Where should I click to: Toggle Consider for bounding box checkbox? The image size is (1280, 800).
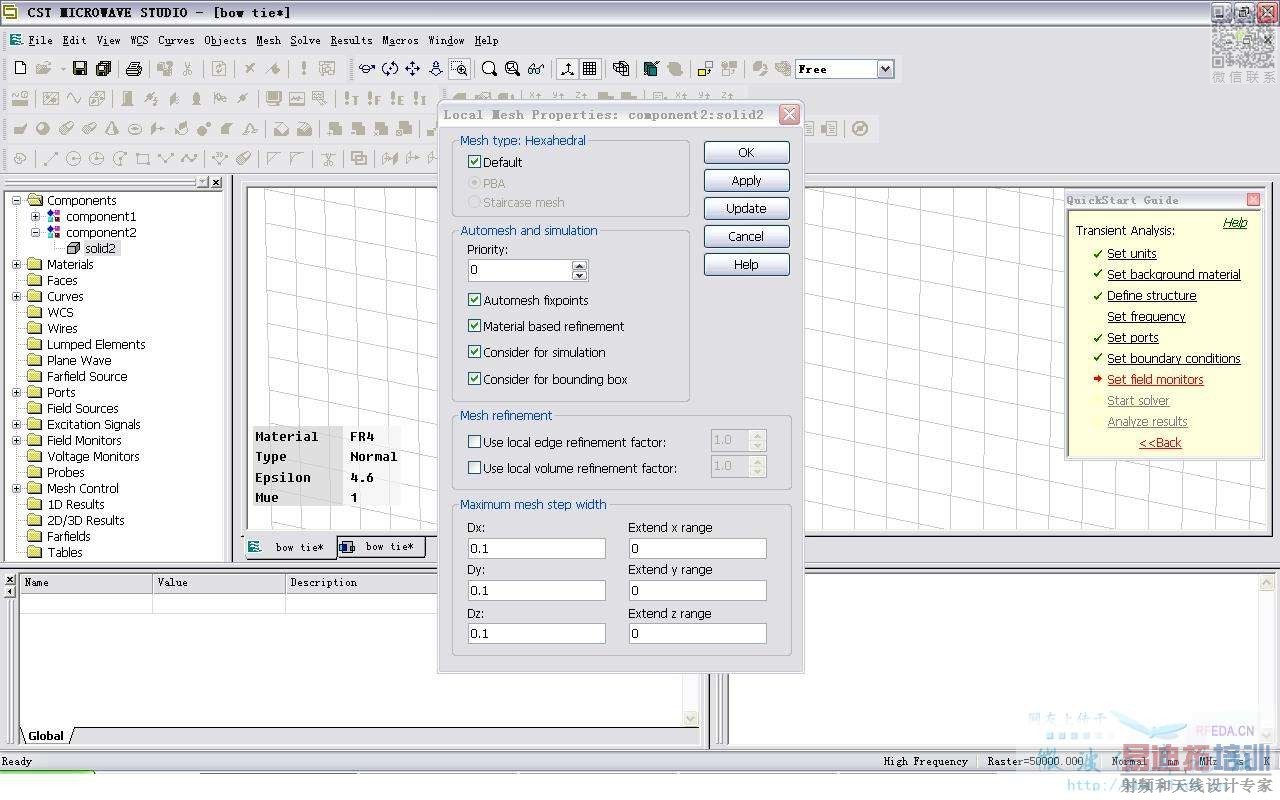[x=475, y=379]
